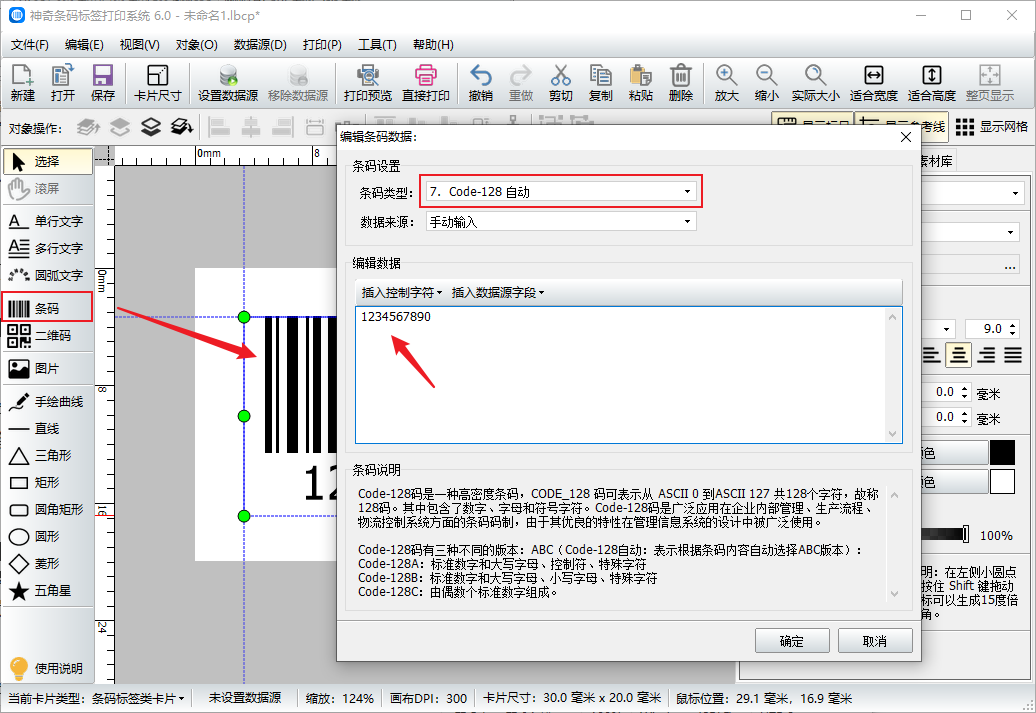Open the 数据来源 手动输入 dropdown
The width and height of the screenshot is (1036, 713).
(x=560, y=221)
